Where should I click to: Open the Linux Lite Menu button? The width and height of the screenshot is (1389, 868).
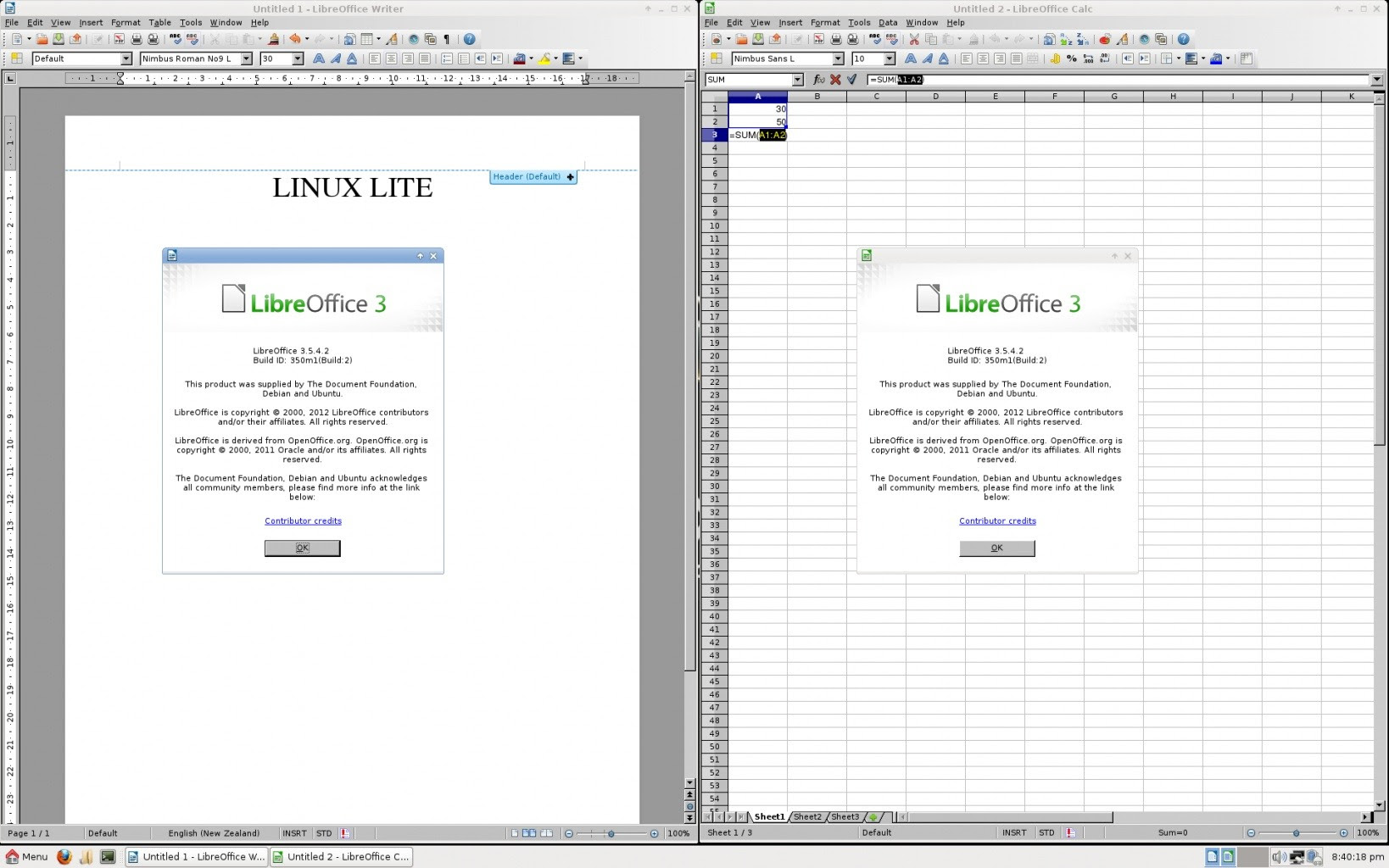tap(26, 857)
